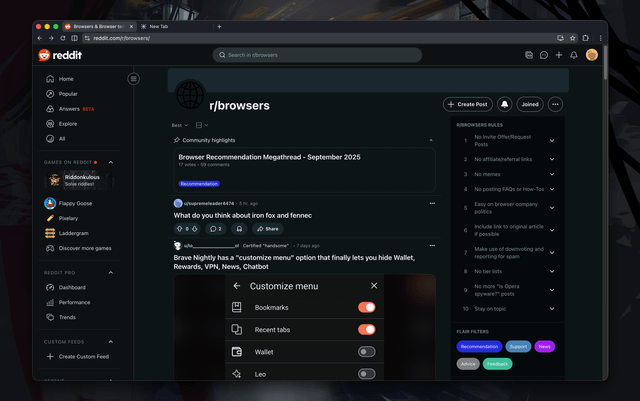The image size is (640, 401).
Task: Collapse the left navigation sidebar button
Action: pos(133,79)
